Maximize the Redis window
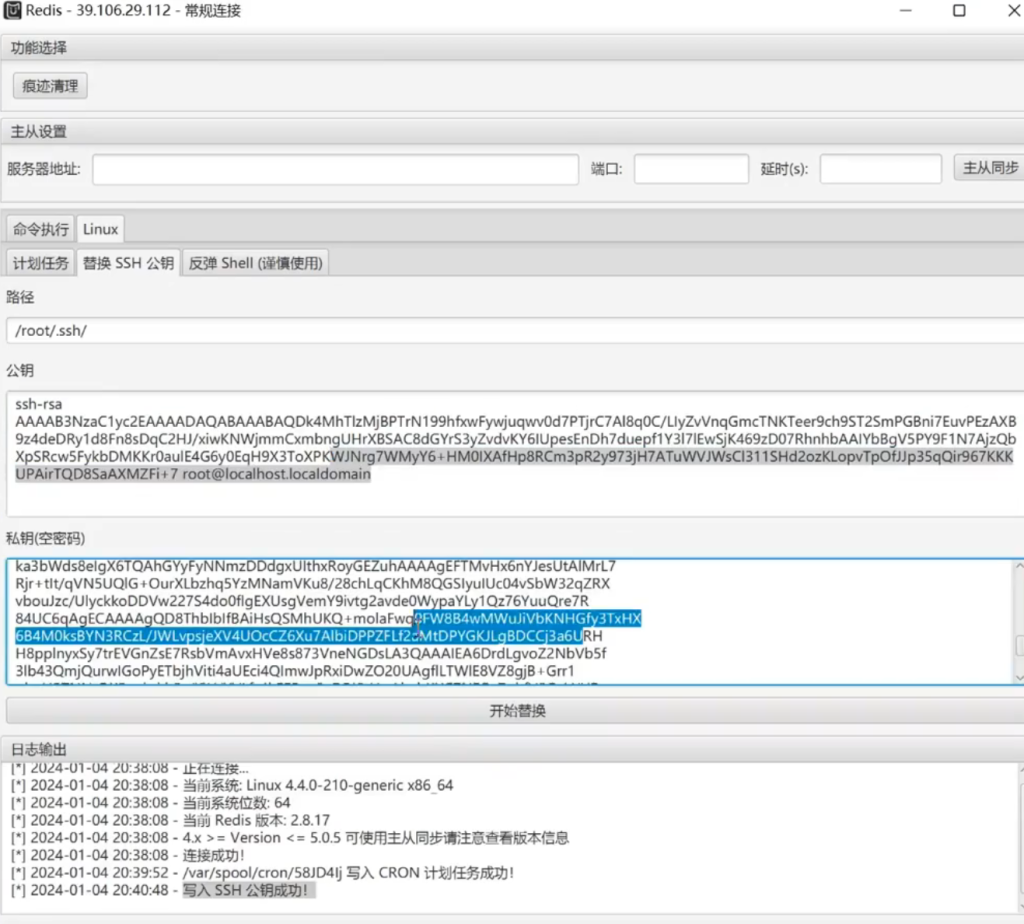This screenshot has height=924, width=1024. (959, 11)
